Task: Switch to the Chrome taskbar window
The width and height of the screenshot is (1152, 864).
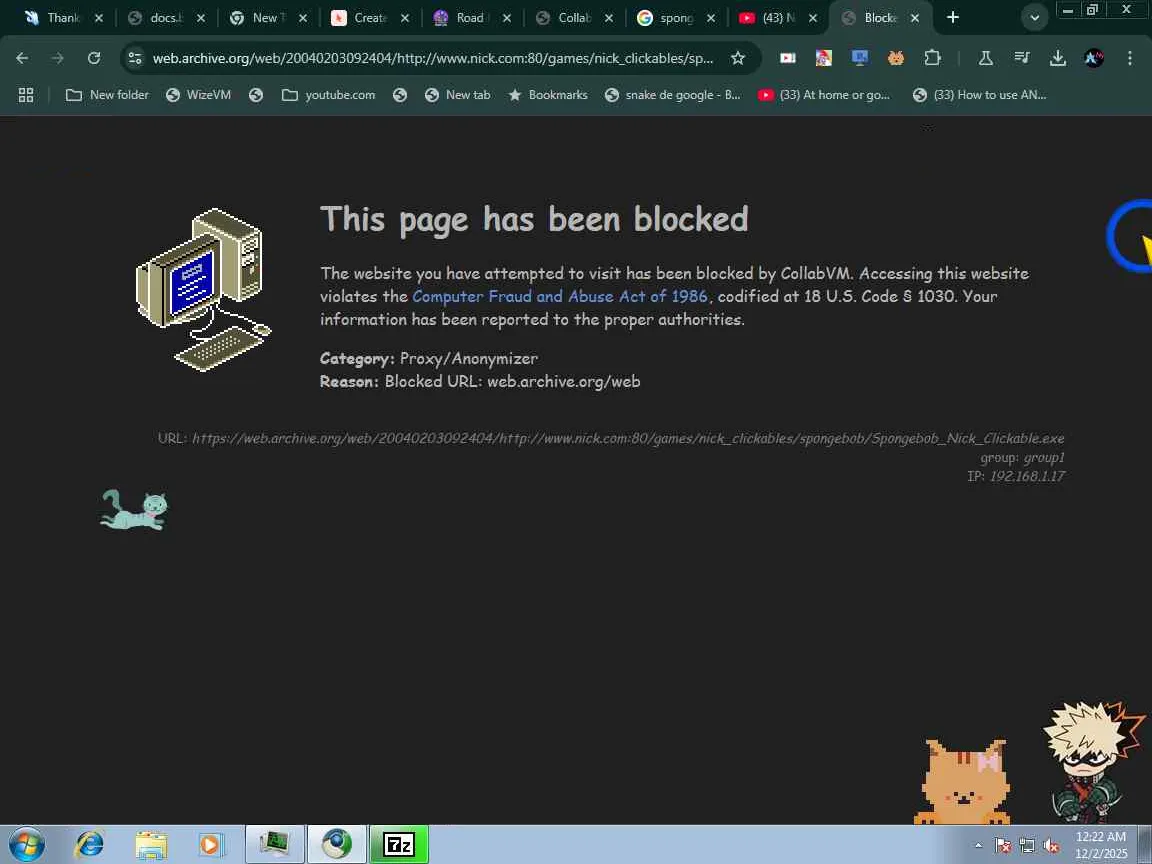Action: pyautogui.click(x=336, y=844)
